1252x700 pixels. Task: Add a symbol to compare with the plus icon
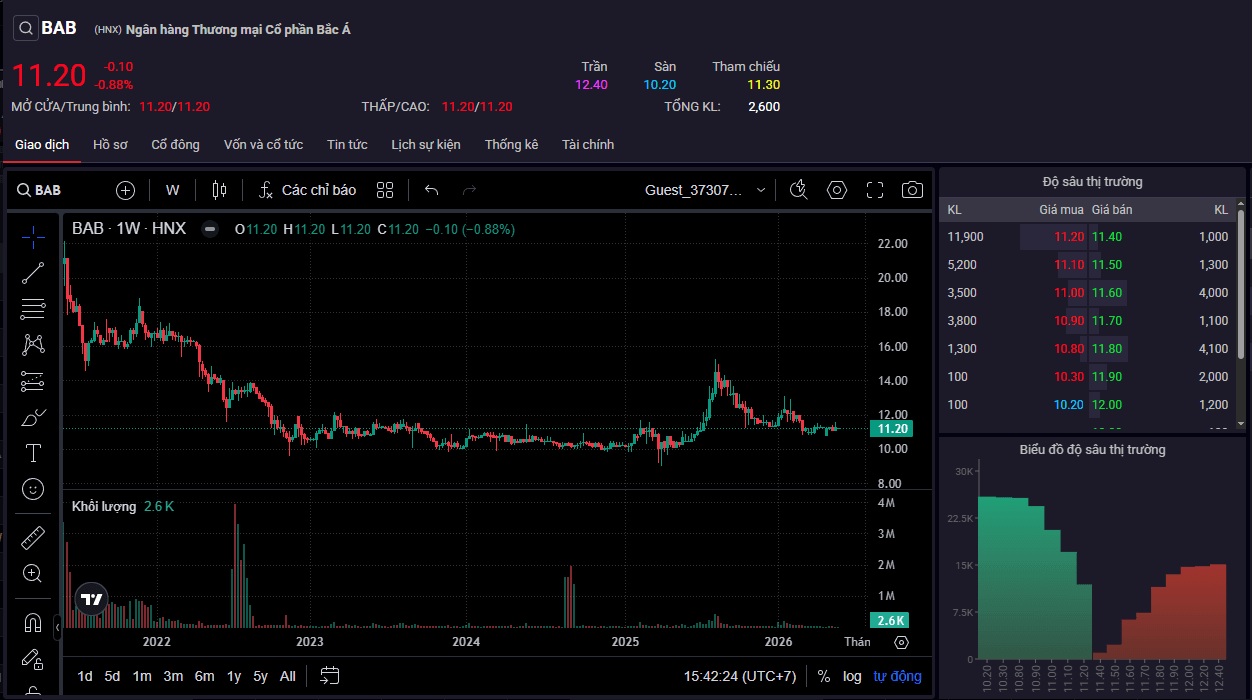point(125,190)
